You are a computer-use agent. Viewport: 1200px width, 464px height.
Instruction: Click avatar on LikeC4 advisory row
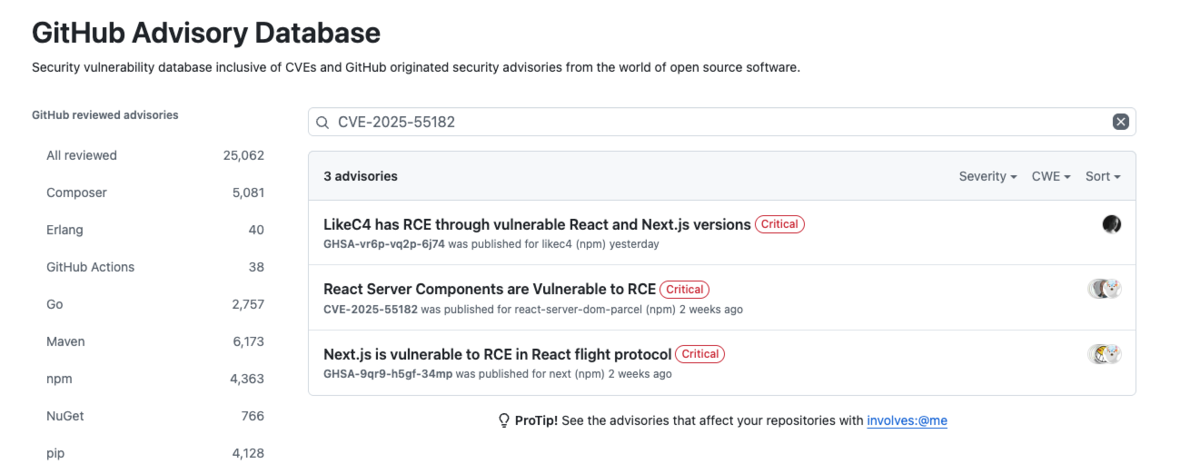click(x=1111, y=224)
